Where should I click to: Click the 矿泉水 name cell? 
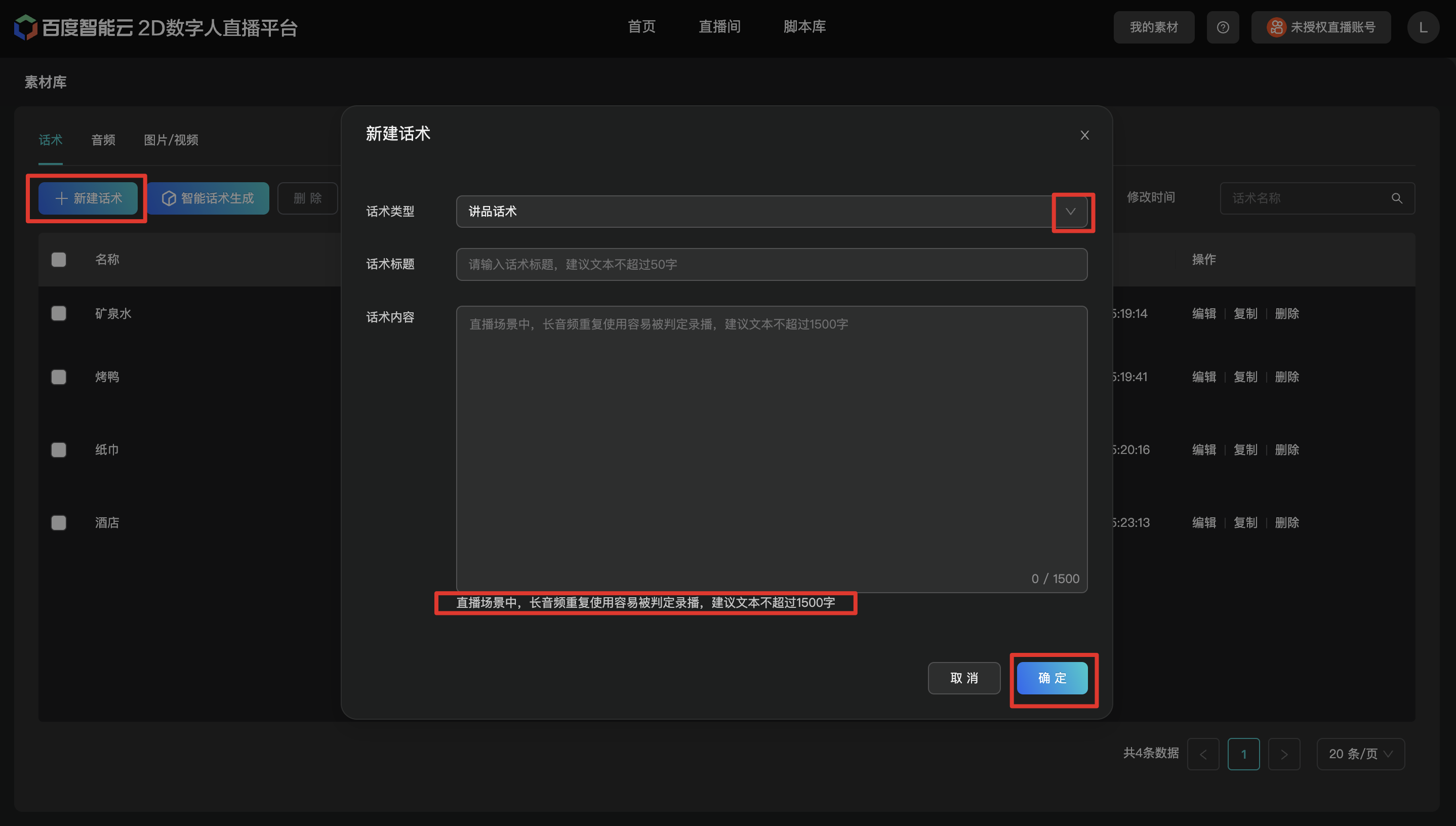pos(113,314)
